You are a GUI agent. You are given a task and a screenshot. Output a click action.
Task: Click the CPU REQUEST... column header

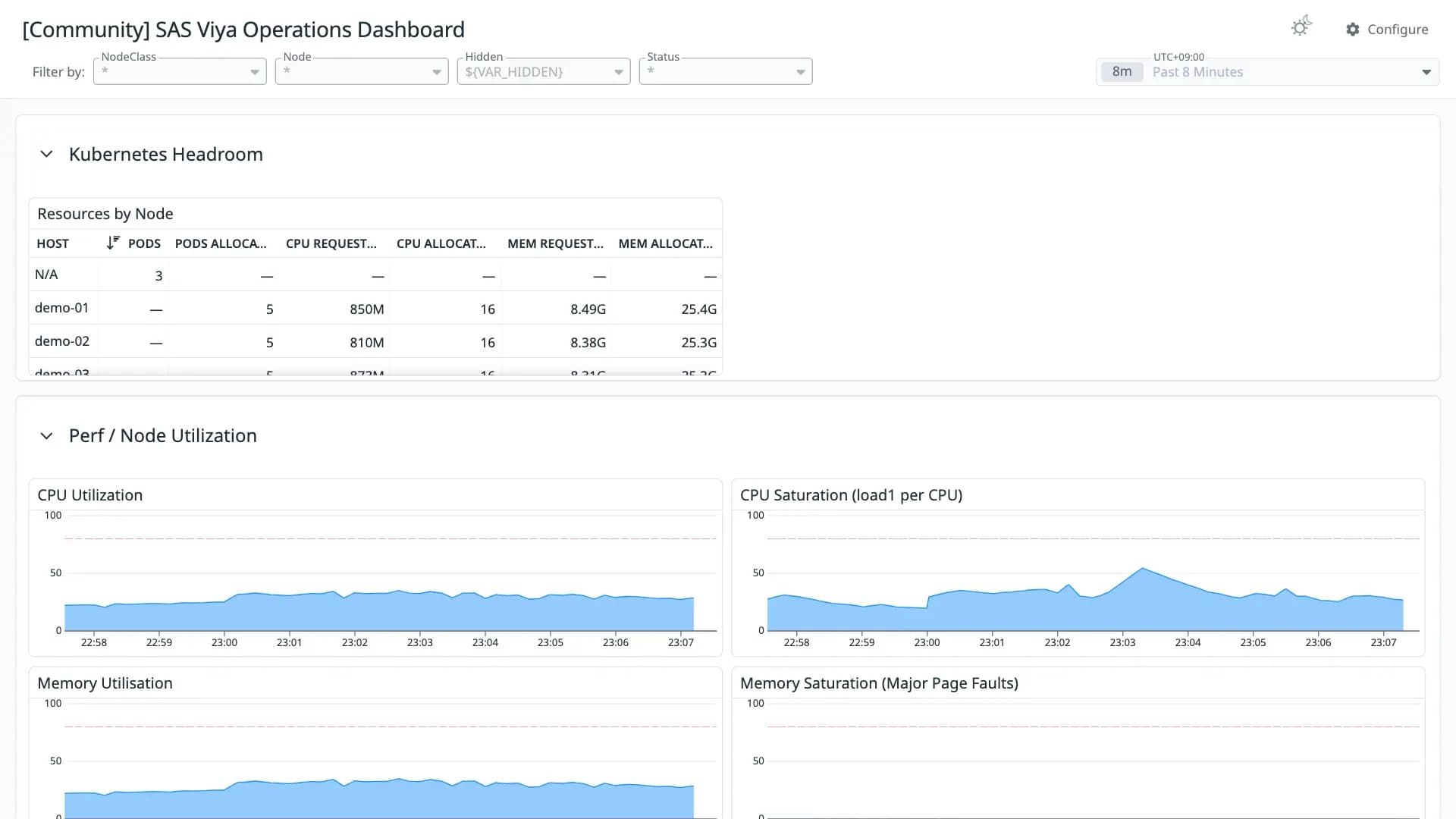point(331,243)
